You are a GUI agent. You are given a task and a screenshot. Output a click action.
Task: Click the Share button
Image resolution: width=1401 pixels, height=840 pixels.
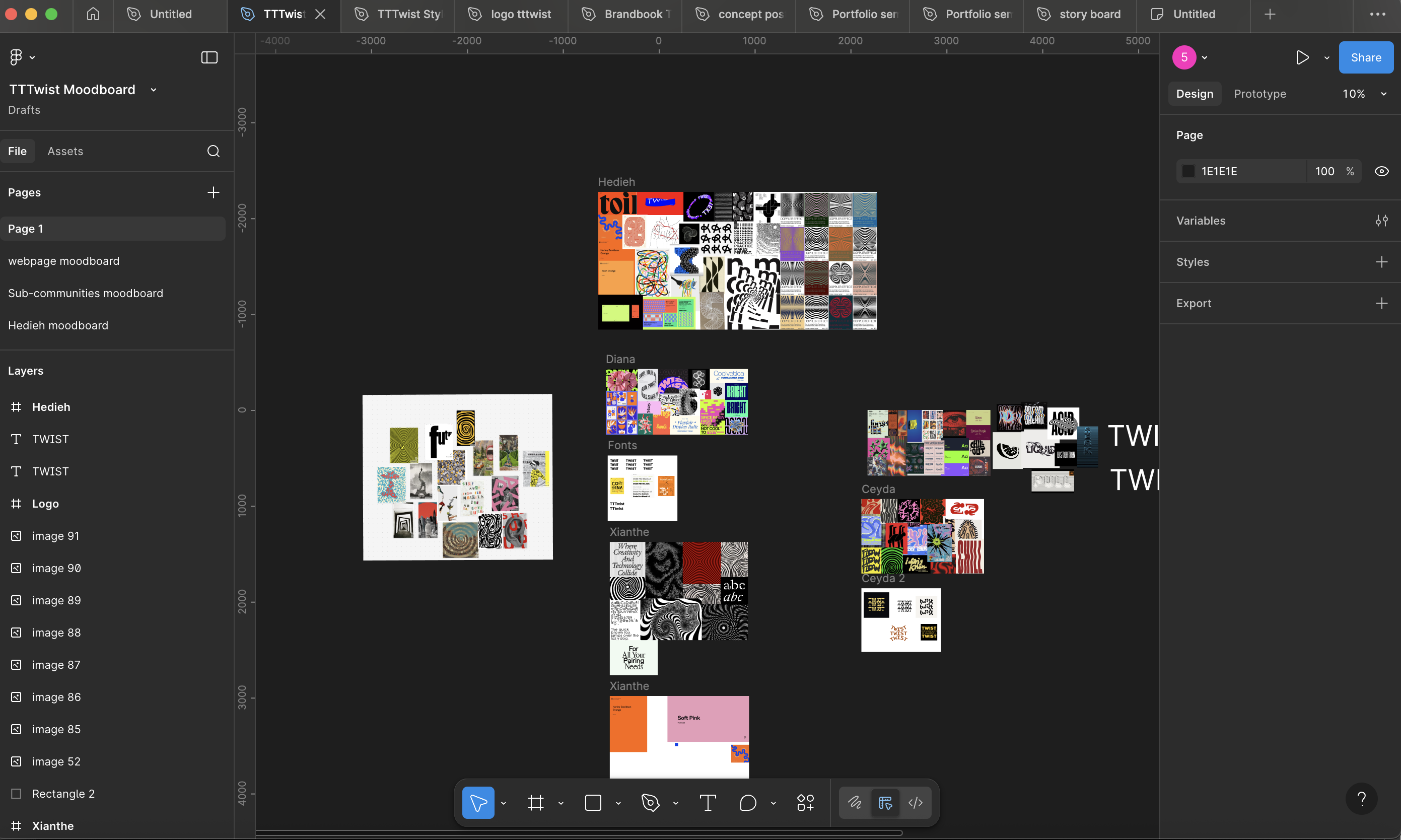click(1365, 57)
